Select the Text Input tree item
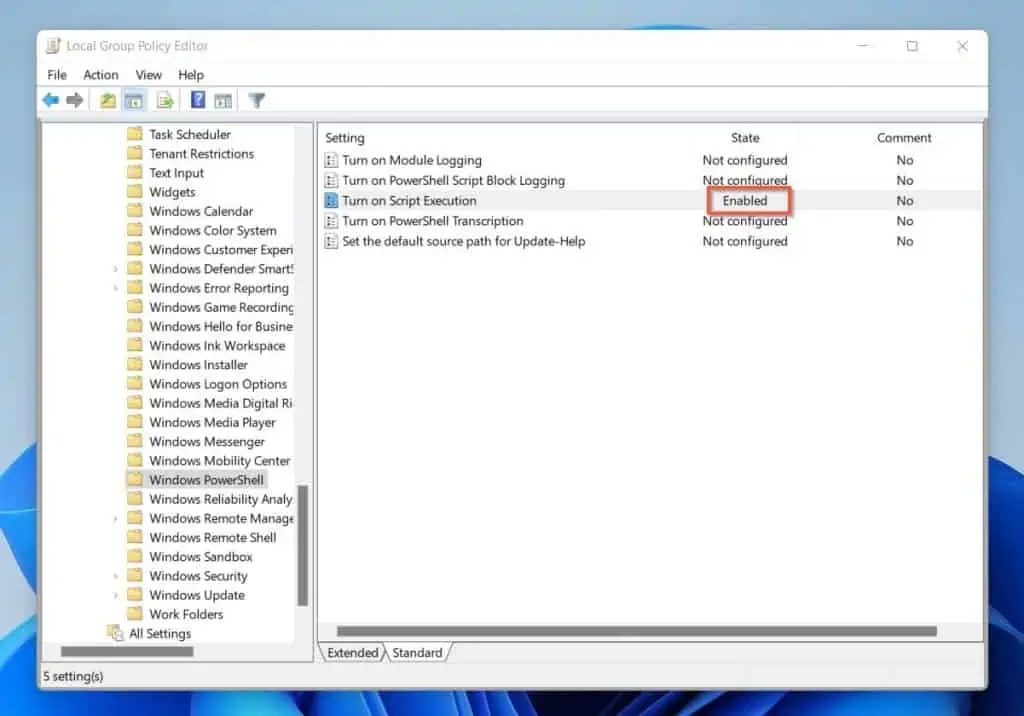This screenshot has width=1024, height=716. click(176, 172)
